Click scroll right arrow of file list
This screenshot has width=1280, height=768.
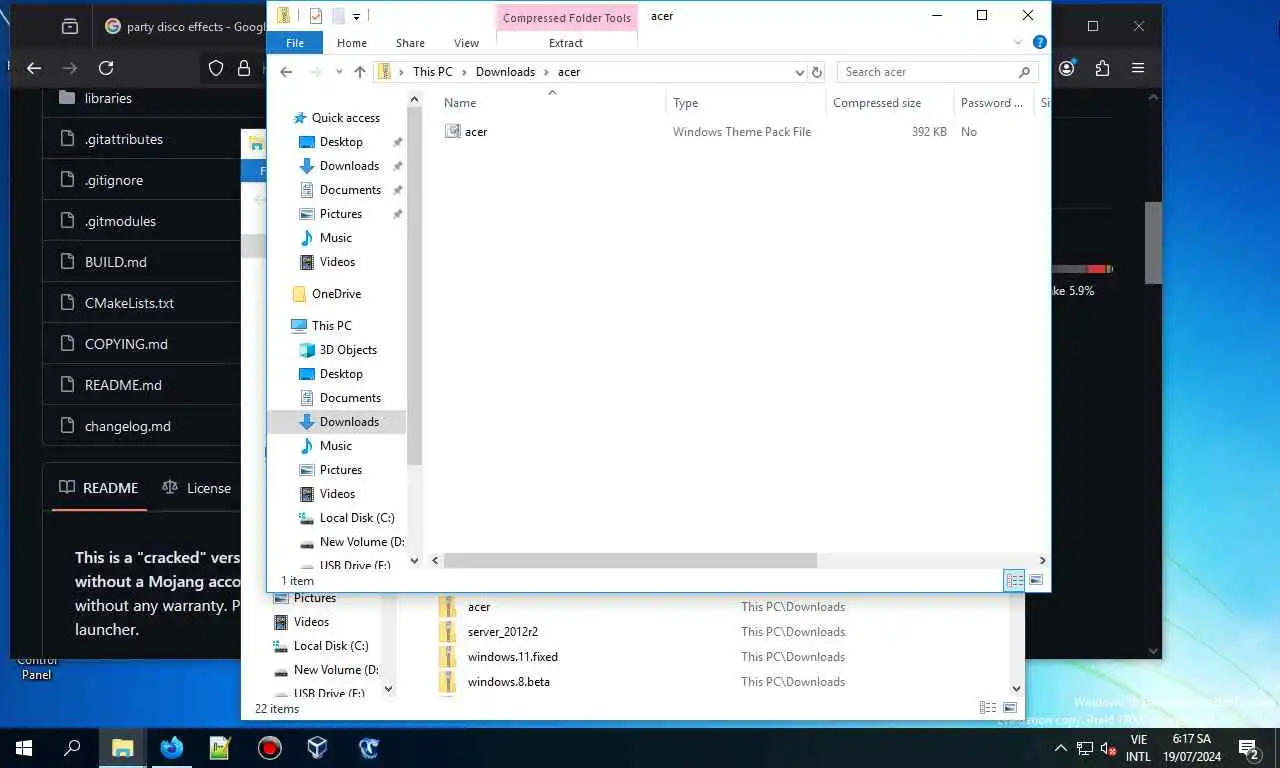[1042, 561]
